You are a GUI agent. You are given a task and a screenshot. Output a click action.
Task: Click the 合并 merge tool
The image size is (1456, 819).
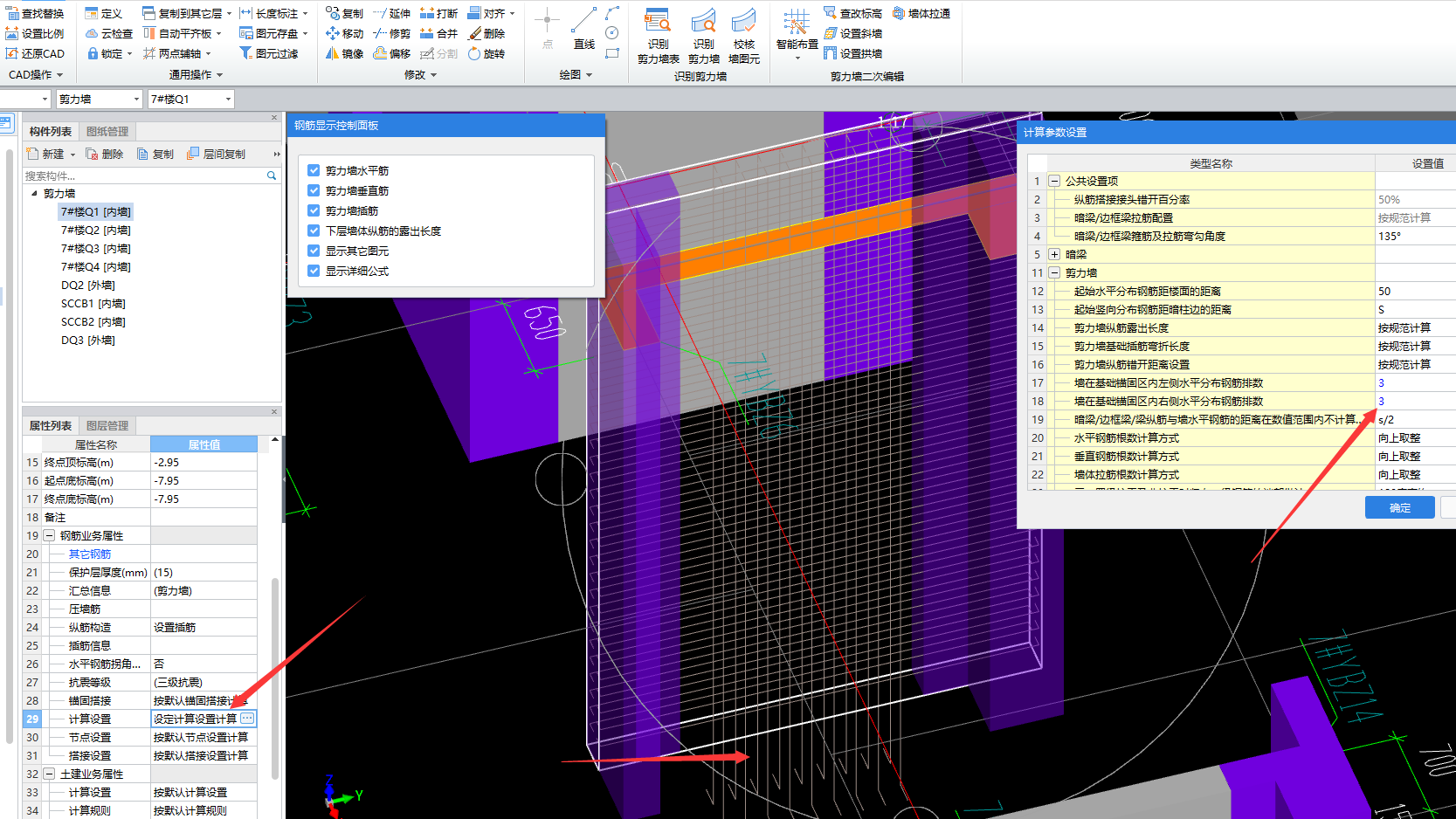438,33
